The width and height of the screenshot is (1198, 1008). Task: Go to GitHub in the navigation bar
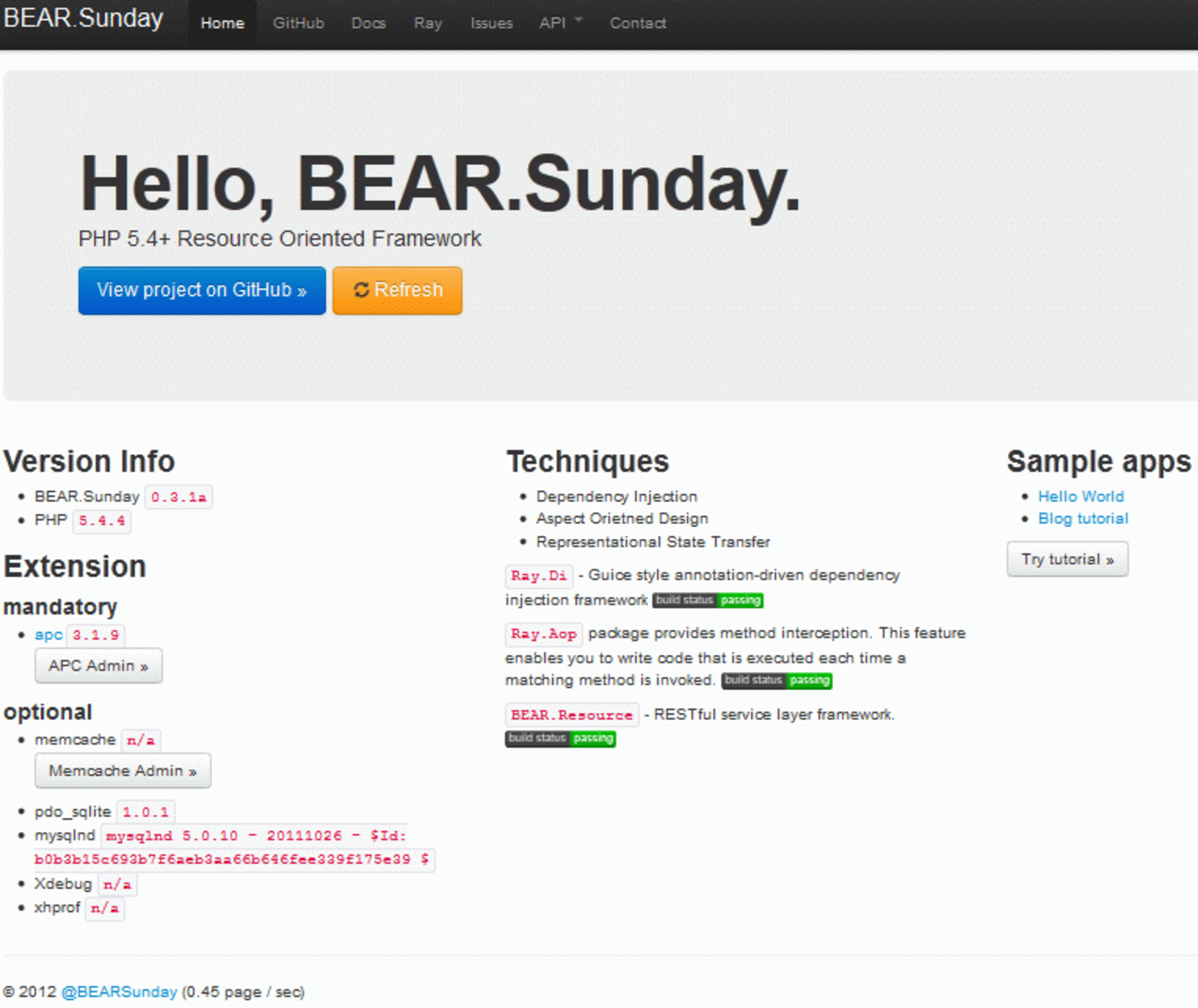[299, 23]
